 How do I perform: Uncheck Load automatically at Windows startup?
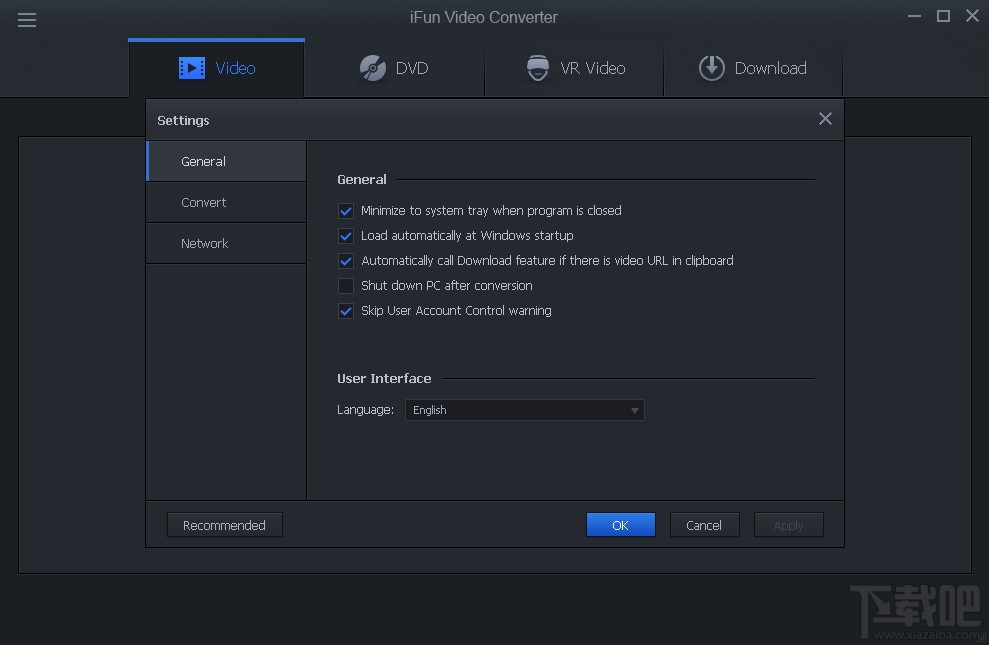pos(345,236)
